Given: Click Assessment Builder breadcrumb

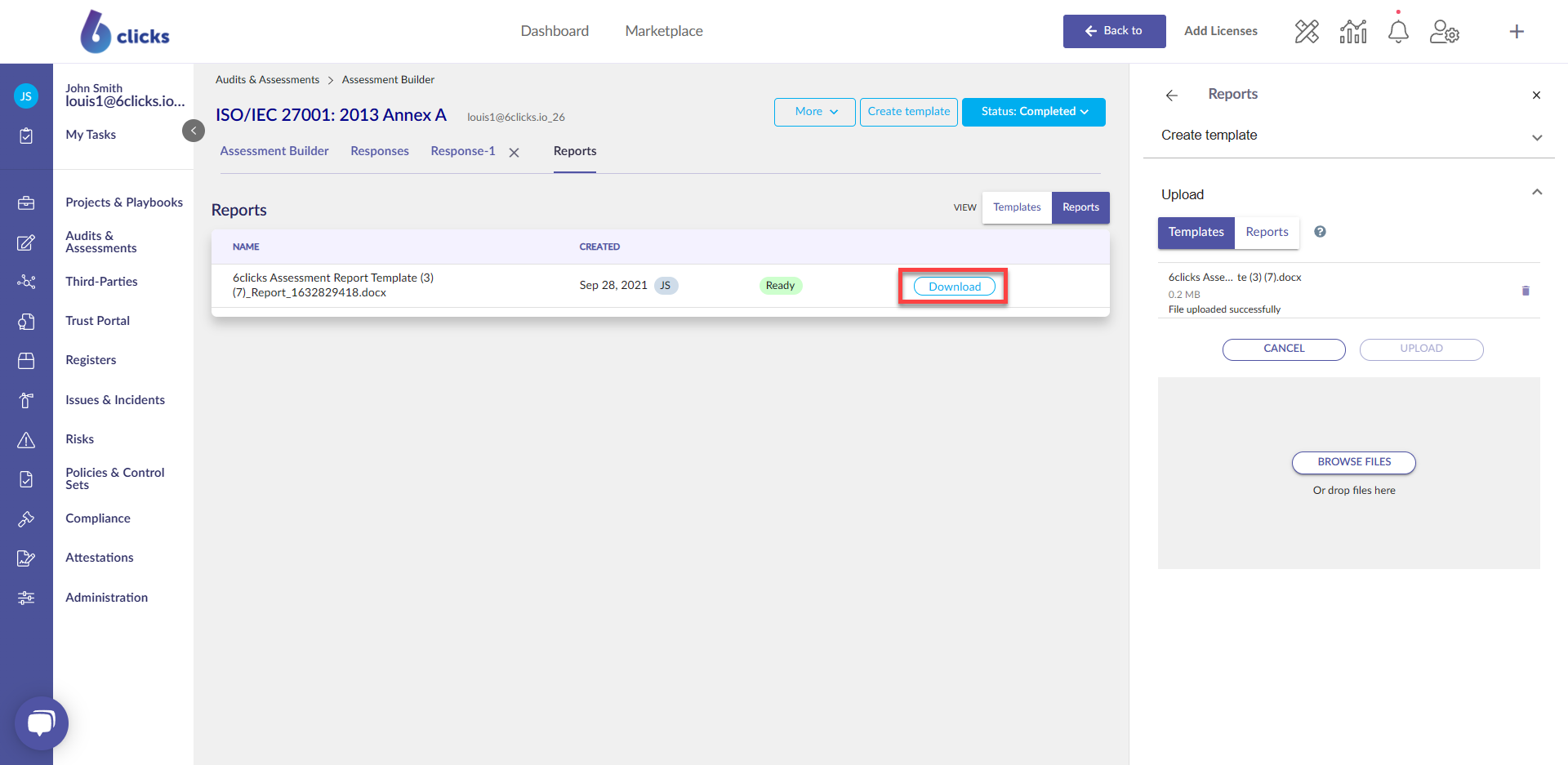Looking at the screenshot, I should (388, 80).
